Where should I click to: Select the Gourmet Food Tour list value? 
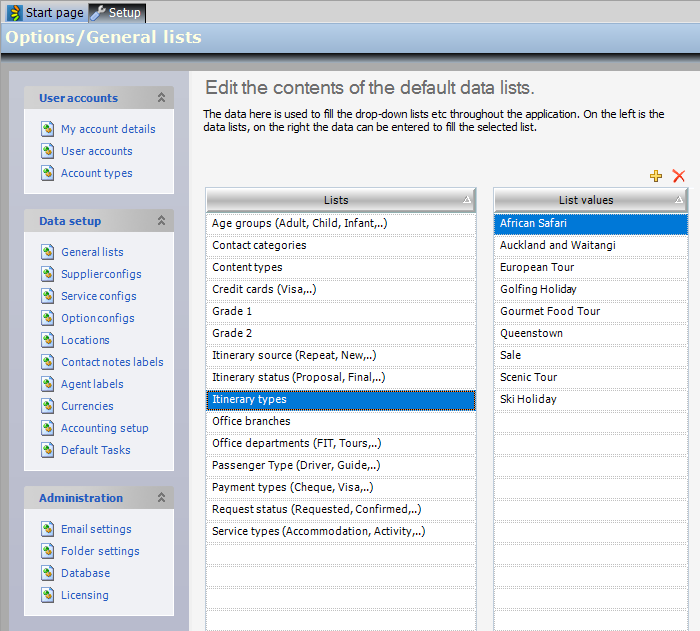tap(550, 311)
